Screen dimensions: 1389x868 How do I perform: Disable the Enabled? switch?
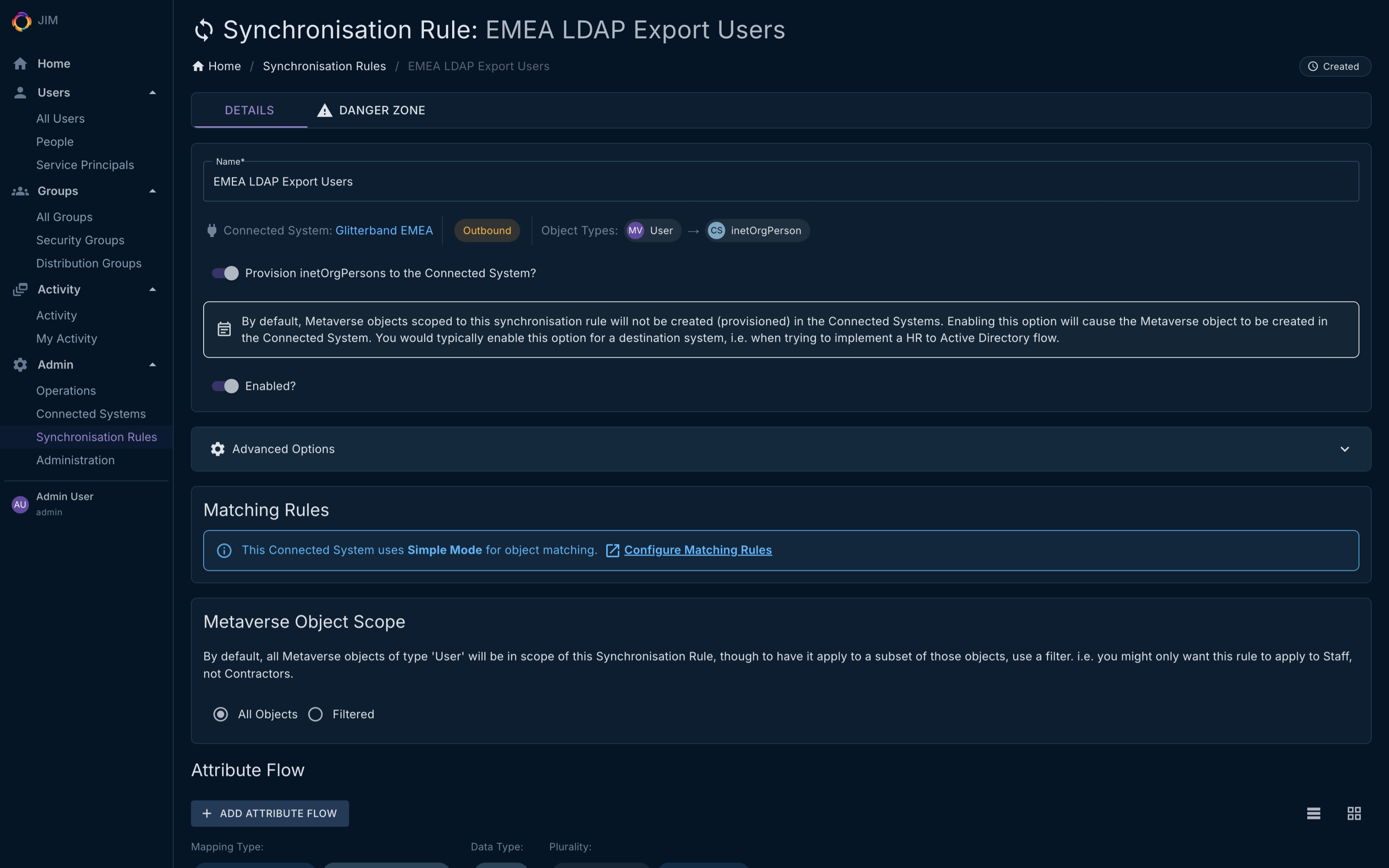[225, 386]
